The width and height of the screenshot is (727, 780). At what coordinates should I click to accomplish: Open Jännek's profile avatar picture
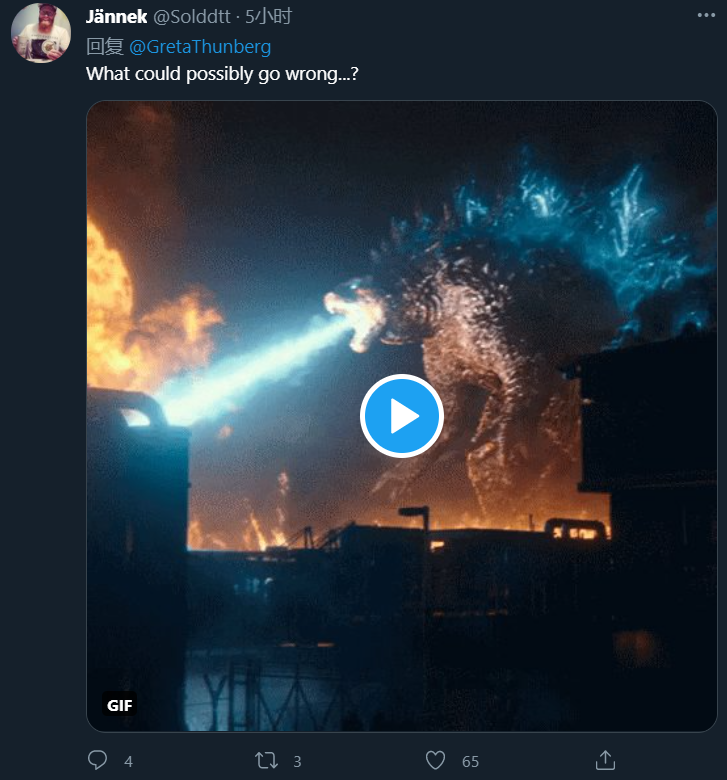pyautogui.click(x=40, y=33)
